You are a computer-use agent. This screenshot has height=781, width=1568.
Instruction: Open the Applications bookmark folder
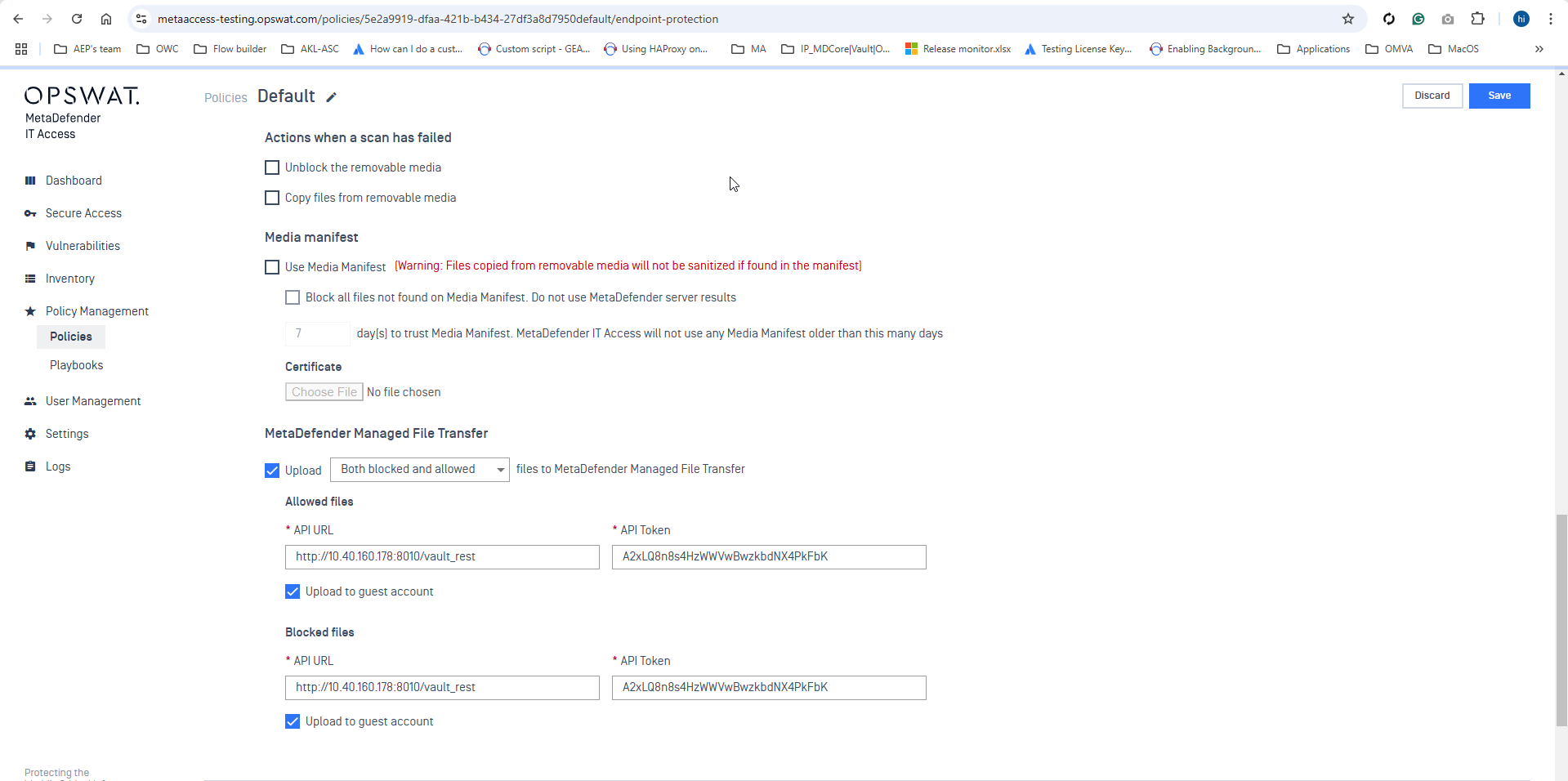pos(1313,49)
